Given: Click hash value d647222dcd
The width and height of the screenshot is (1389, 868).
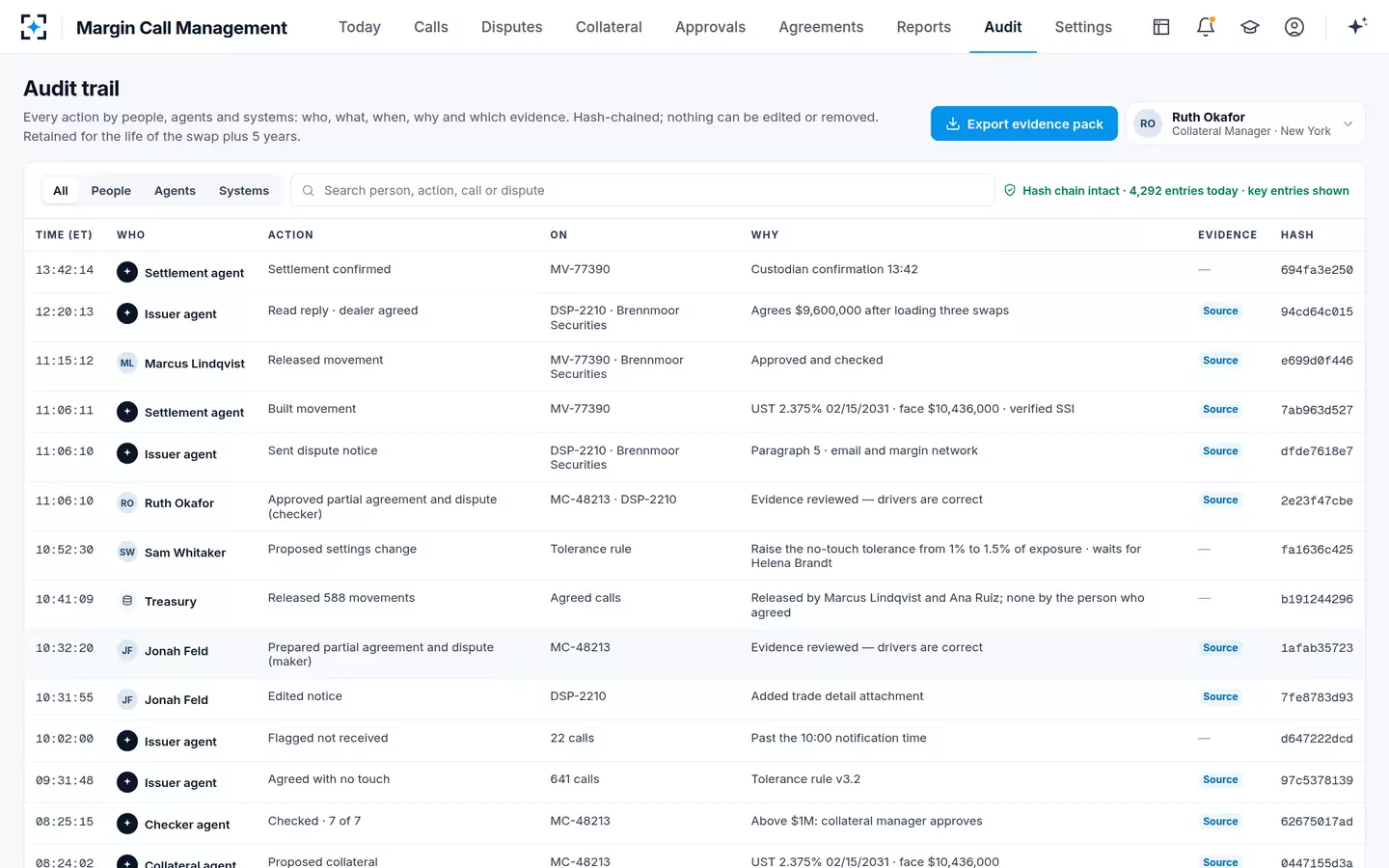Looking at the screenshot, I should click(x=1317, y=739).
